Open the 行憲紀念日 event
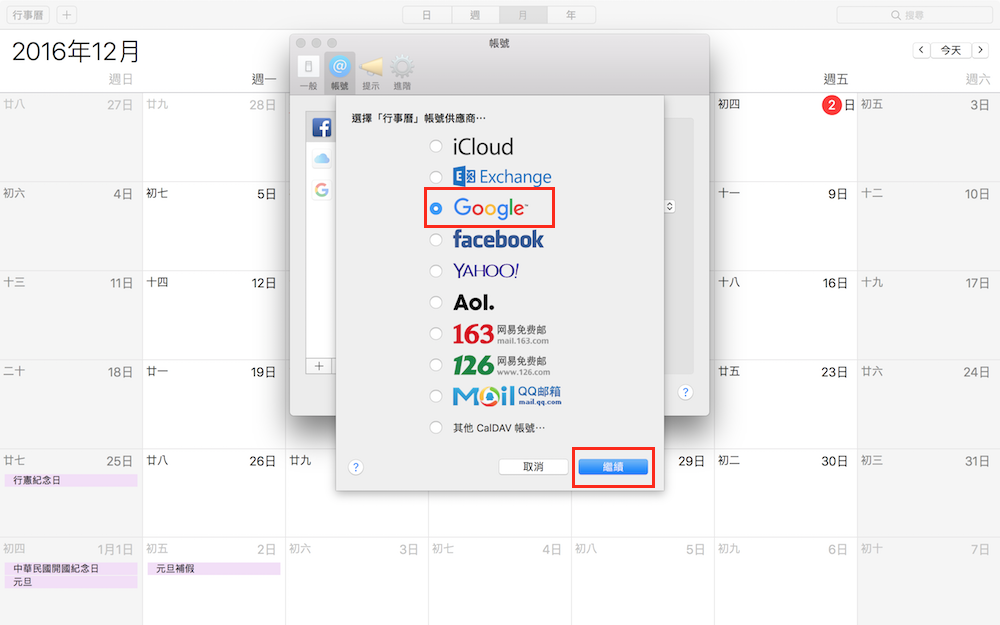The width and height of the screenshot is (1000, 625). click(71, 480)
